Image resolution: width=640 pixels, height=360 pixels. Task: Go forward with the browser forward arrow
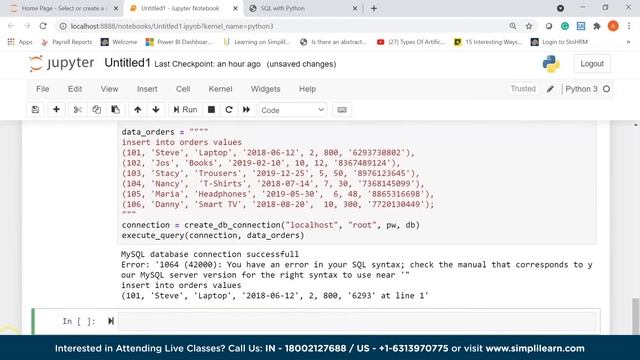[27, 26]
